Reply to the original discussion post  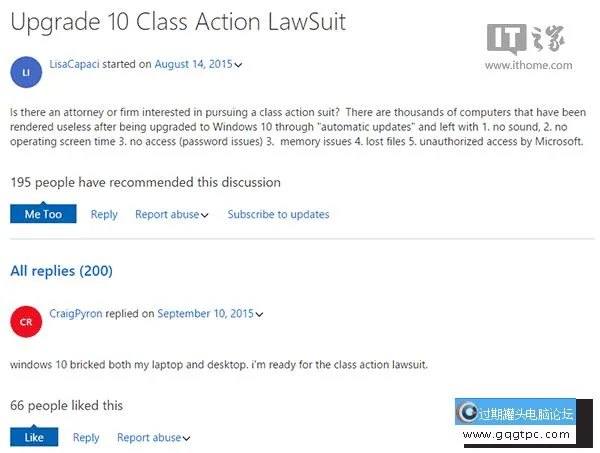coord(104,214)
